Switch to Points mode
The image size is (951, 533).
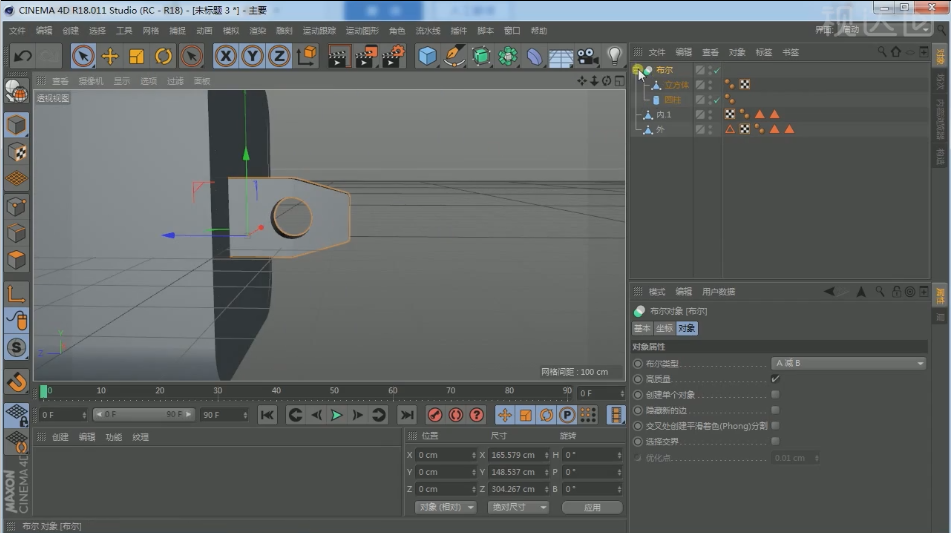click(16, 207)
